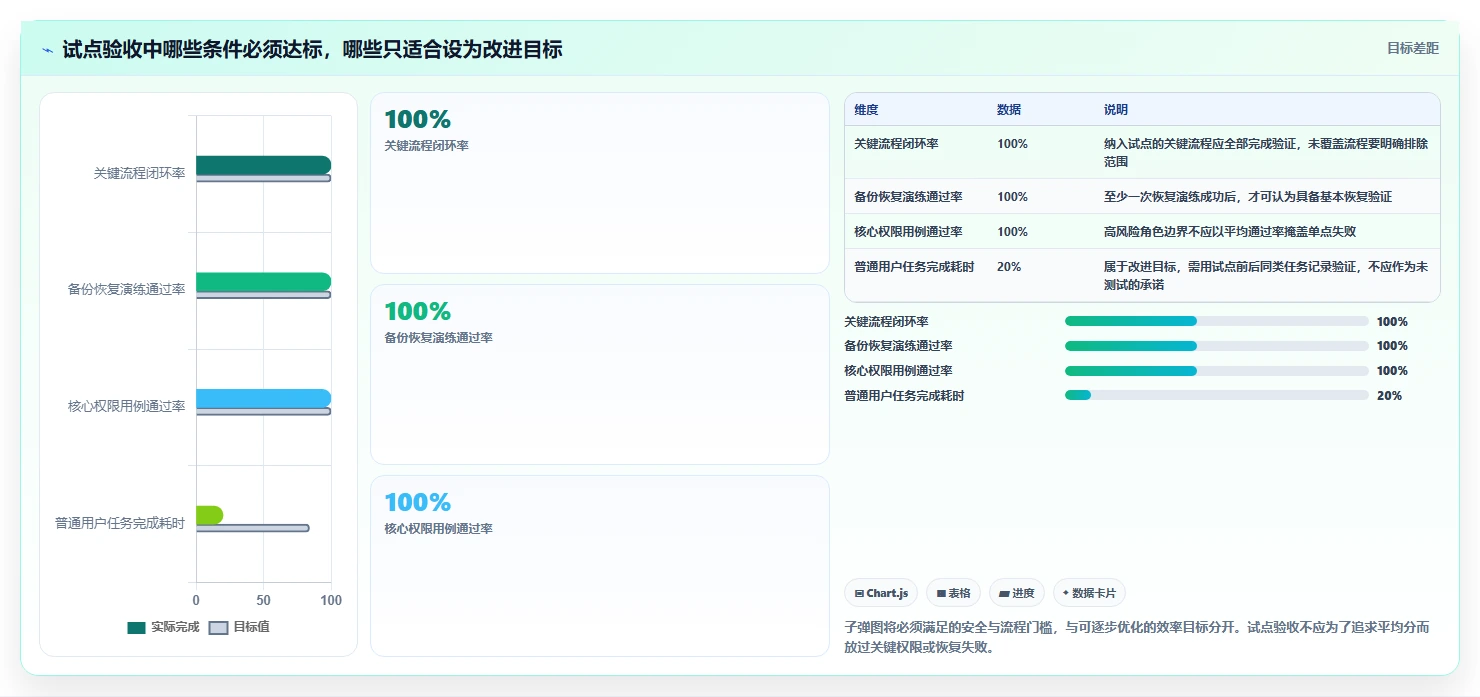Open the 核心权限用例通过率 100% data card
The width and height of the screenshot is (1480, 697).
[600, 566]
